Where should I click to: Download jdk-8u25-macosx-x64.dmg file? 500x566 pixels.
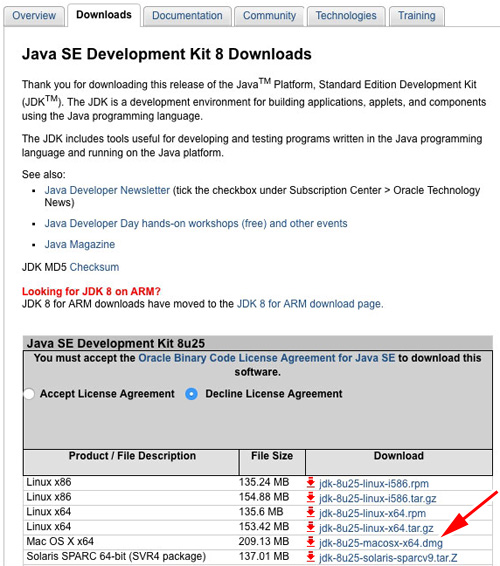pyautogui.click(x=381, y=543)
